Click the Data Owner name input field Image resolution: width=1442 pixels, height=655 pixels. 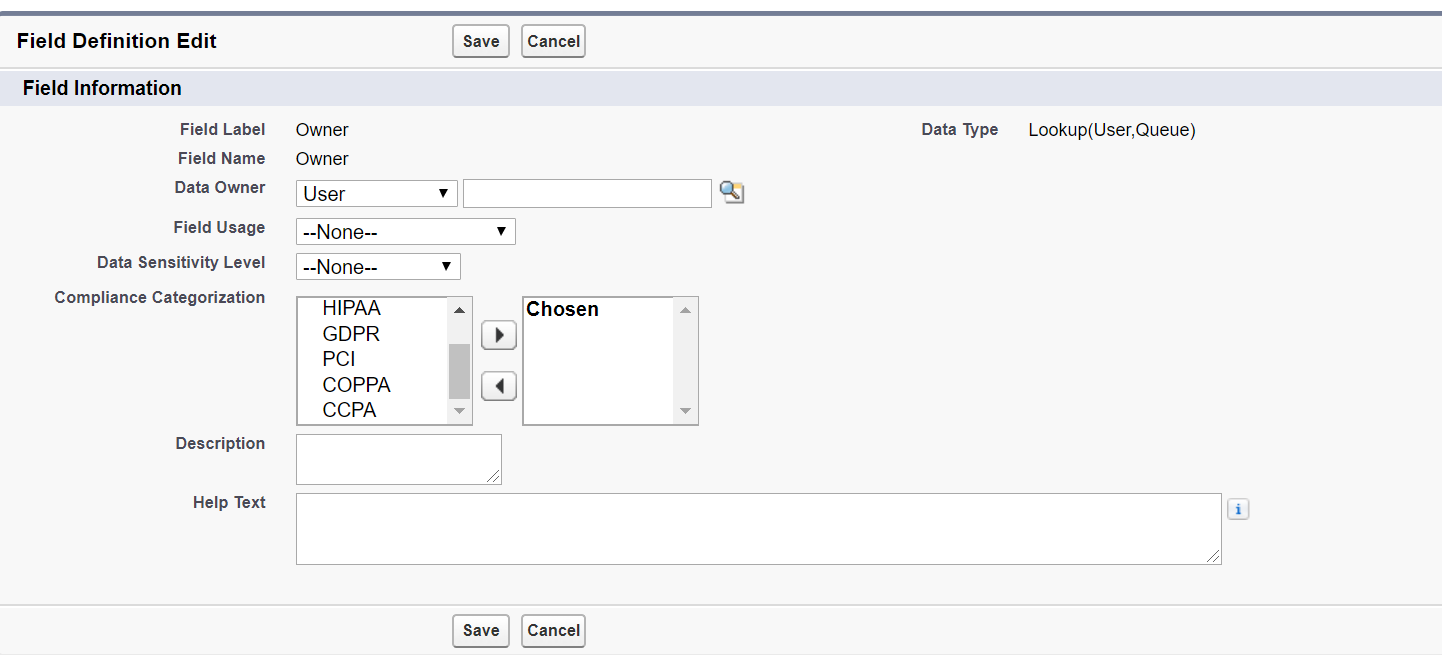click(x=587, y=193)
